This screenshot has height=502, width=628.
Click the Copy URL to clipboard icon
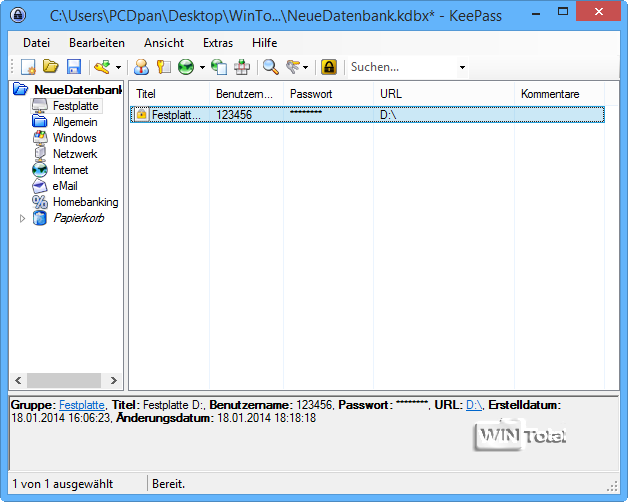click(219, 67)
